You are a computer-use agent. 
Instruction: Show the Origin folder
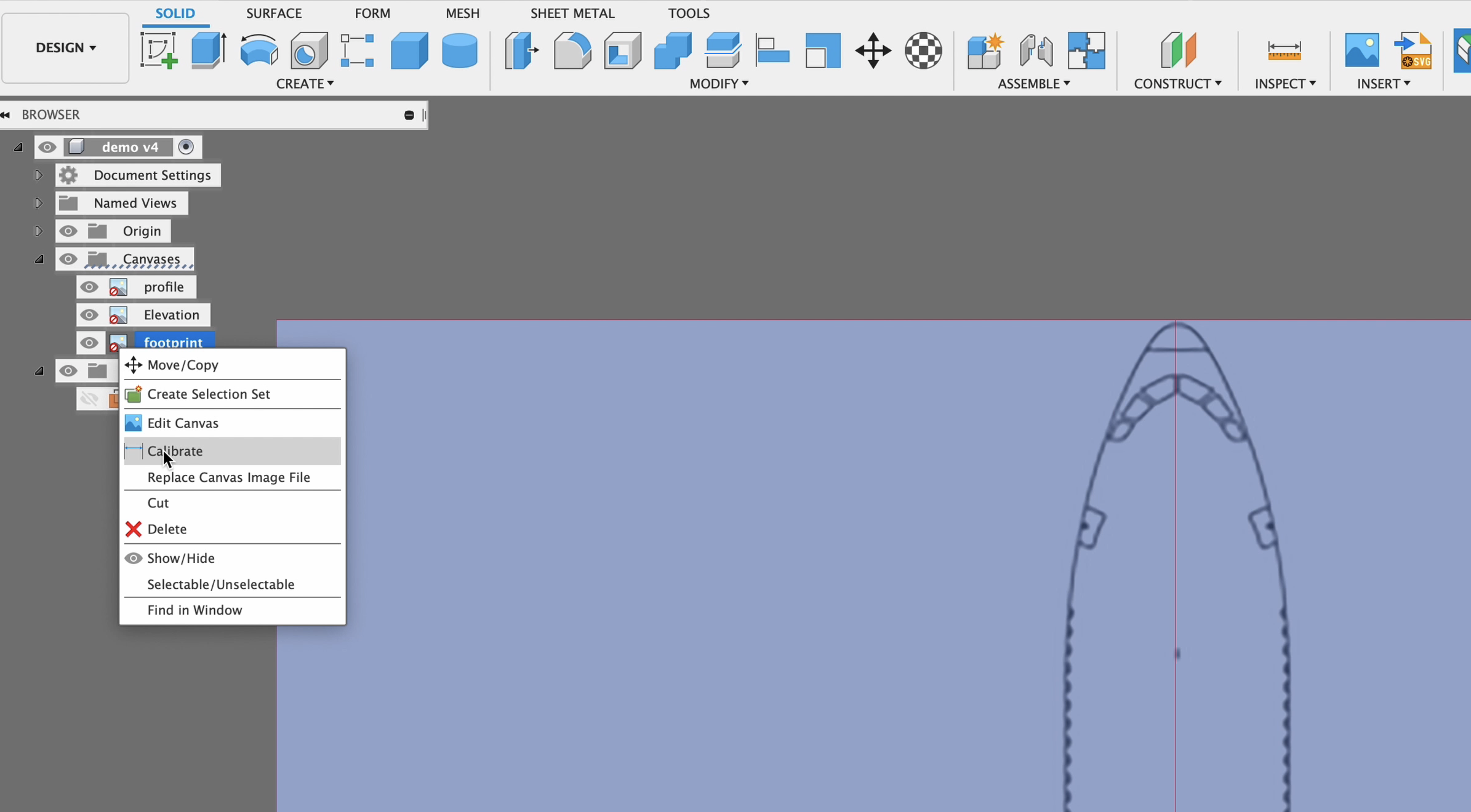[68, 231]
